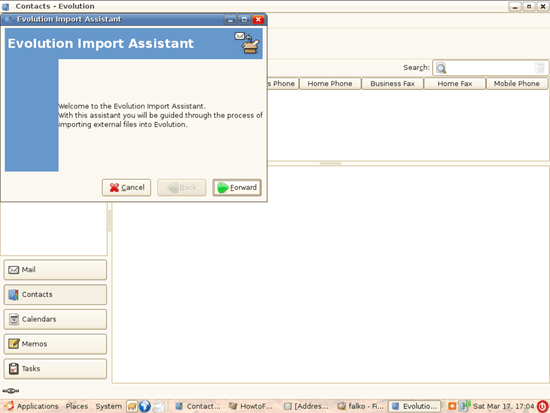The height and width of the screenshot is (413, 550).
Task: Launch the web browser globe icon in panel
Action: coord(145,406)
